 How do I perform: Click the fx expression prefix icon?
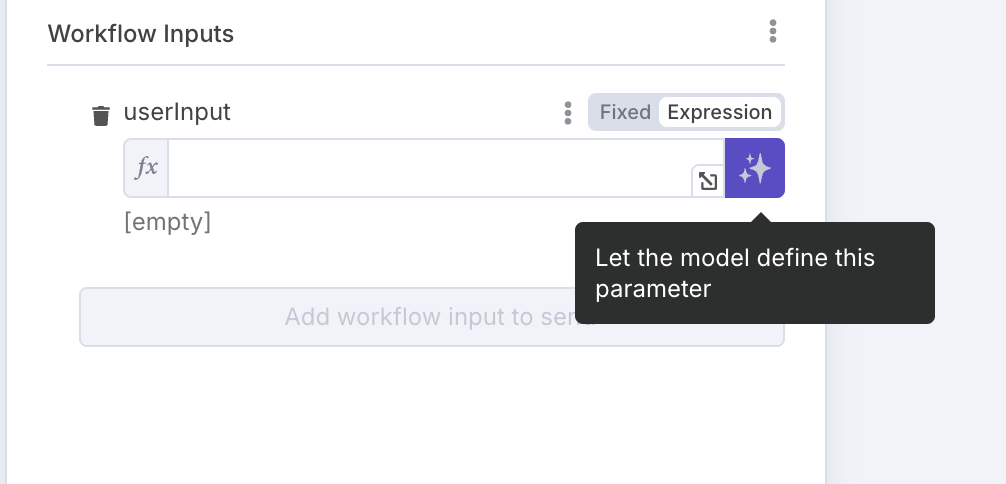(146, 168)
